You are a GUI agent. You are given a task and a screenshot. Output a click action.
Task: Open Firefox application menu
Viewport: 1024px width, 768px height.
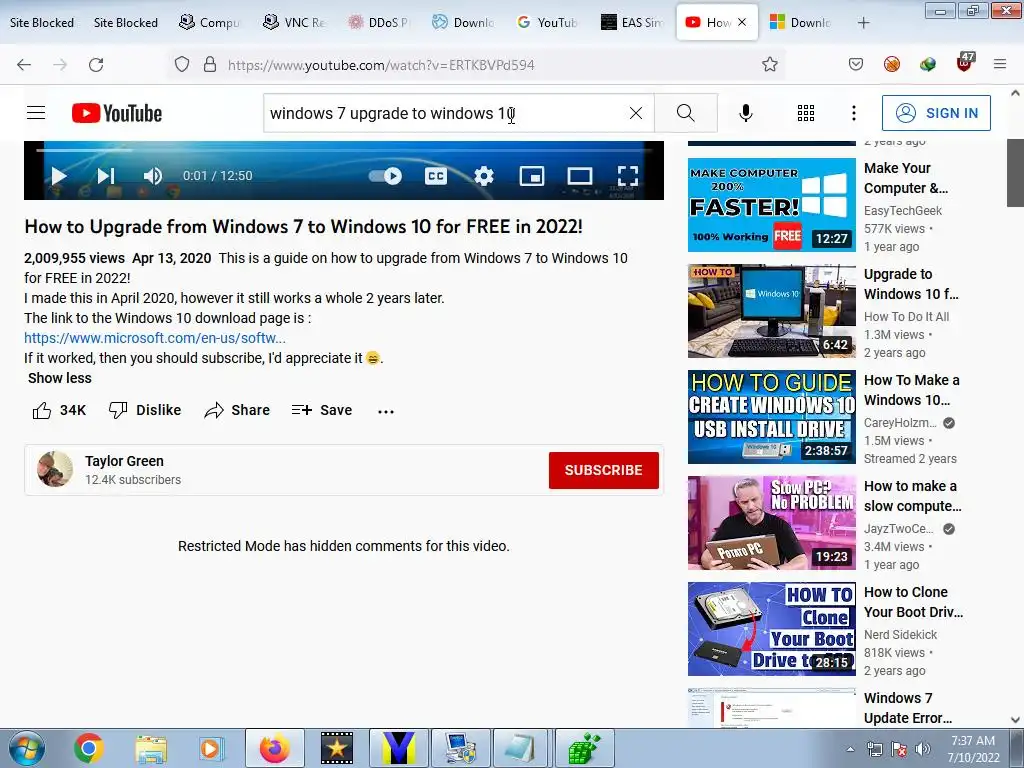click(x=999, y=64)
